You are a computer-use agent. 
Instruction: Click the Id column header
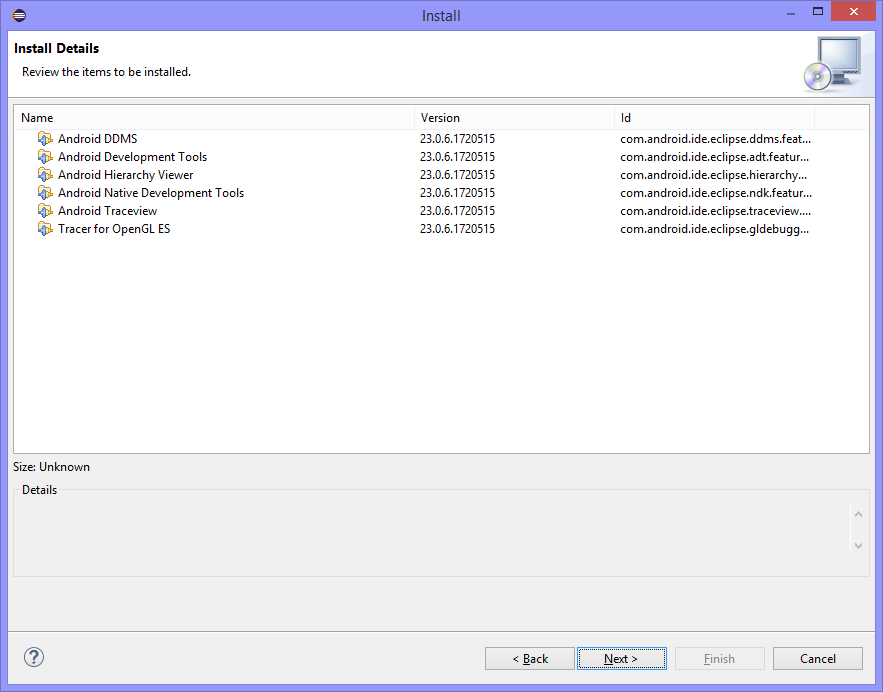pyautogui.click(x=714, y=118)
